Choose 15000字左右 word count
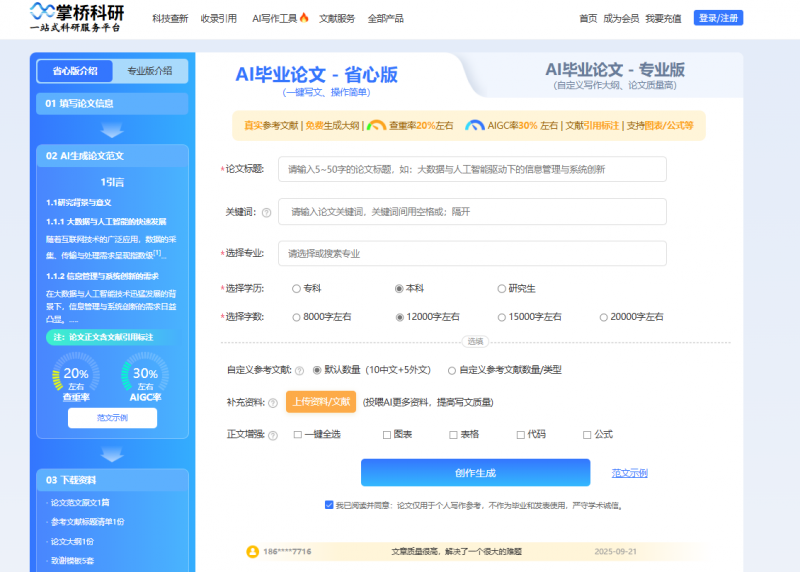800x572 pixels. (502, 317)
